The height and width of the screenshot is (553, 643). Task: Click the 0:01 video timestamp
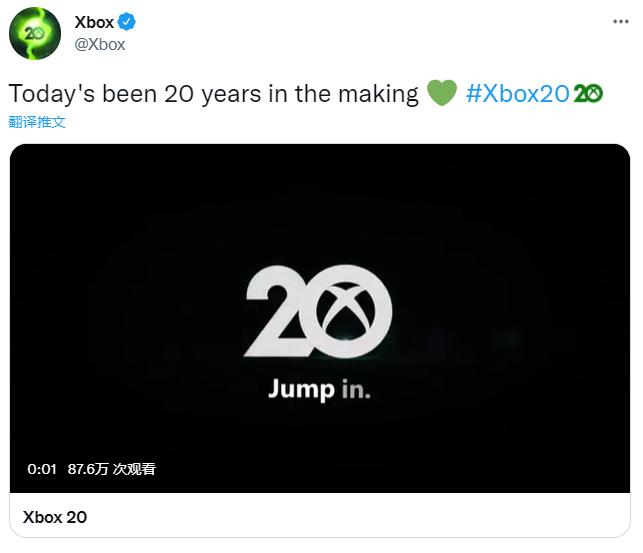40,468
